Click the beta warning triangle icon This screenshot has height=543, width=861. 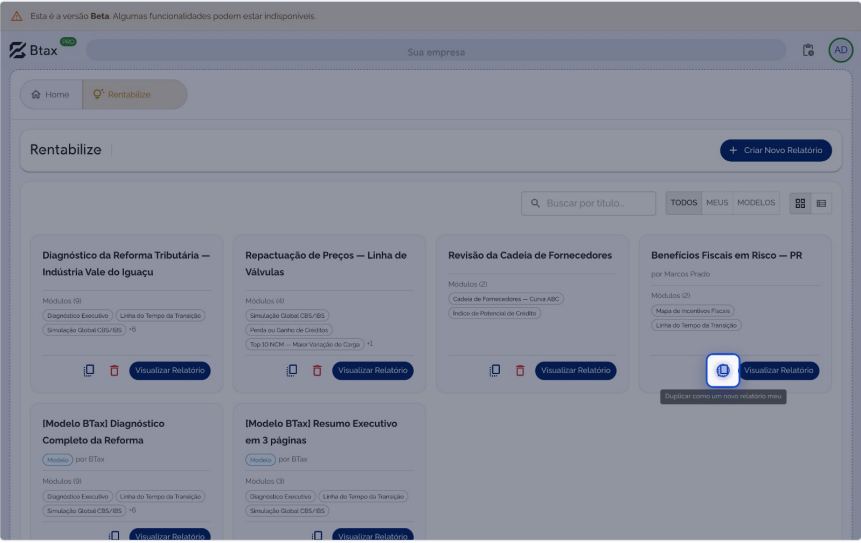pyautogui.click(x=17, y=16)
